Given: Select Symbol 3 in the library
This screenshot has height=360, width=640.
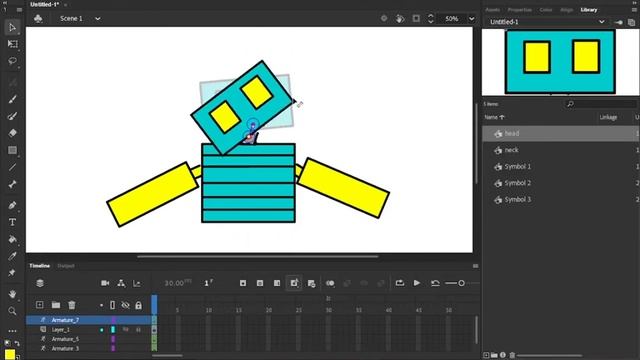Looking at the screenshot, I should 560,200.
